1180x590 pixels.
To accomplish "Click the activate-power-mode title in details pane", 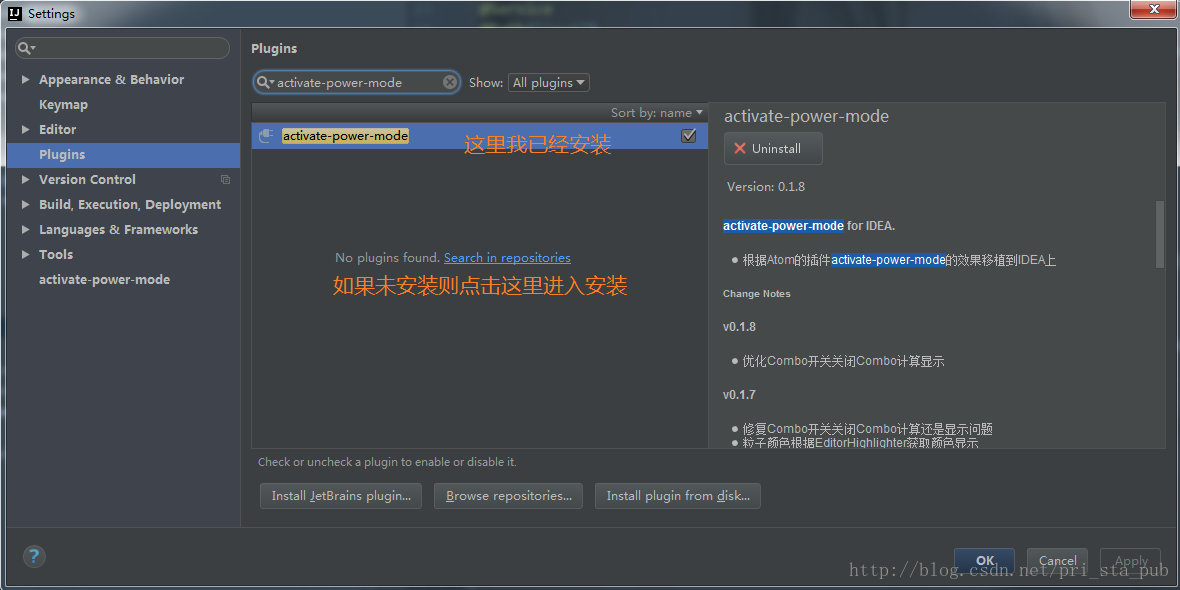I will 806,117.
